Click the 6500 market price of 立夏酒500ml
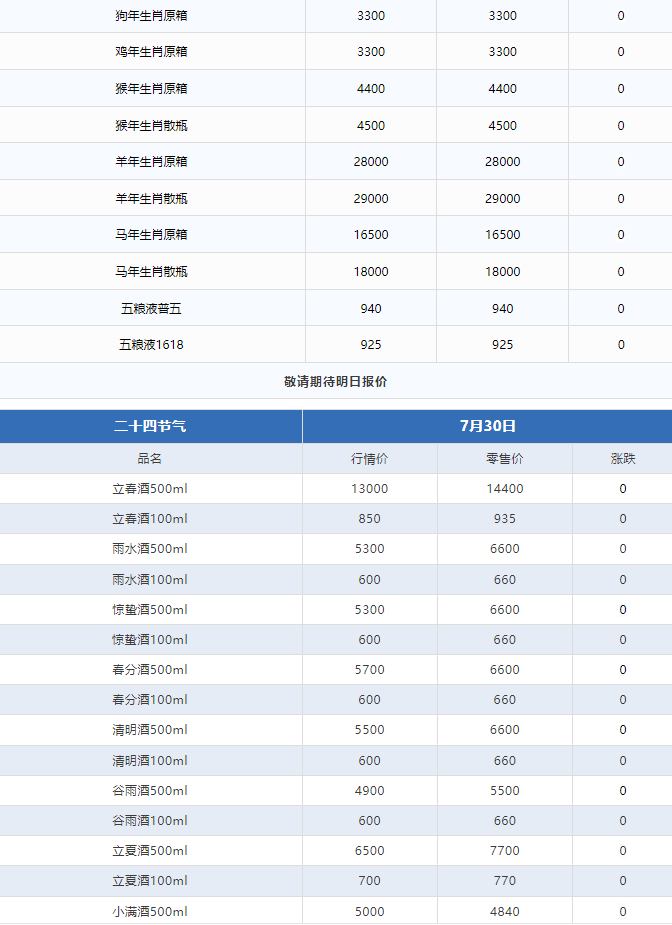This screenshot has width=672, height=925. [369, 851]
